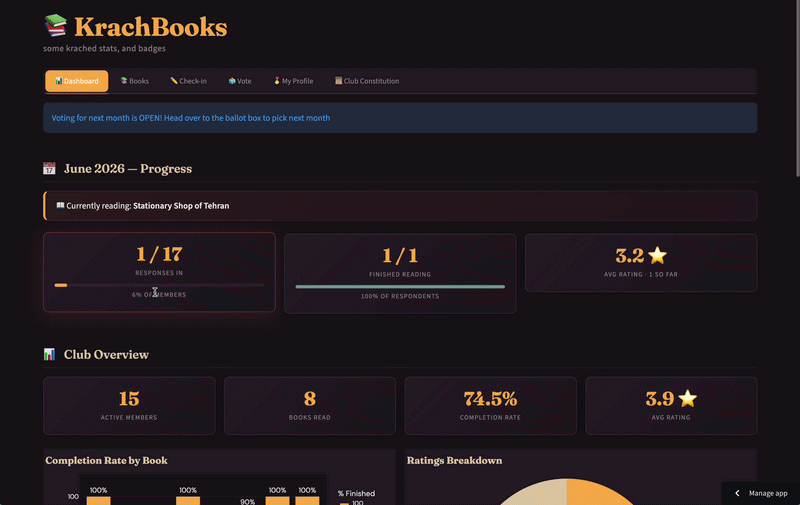Click the 90% label in the completion chart
This screenshot has height=505, width=800.
(x=247, y=501)
